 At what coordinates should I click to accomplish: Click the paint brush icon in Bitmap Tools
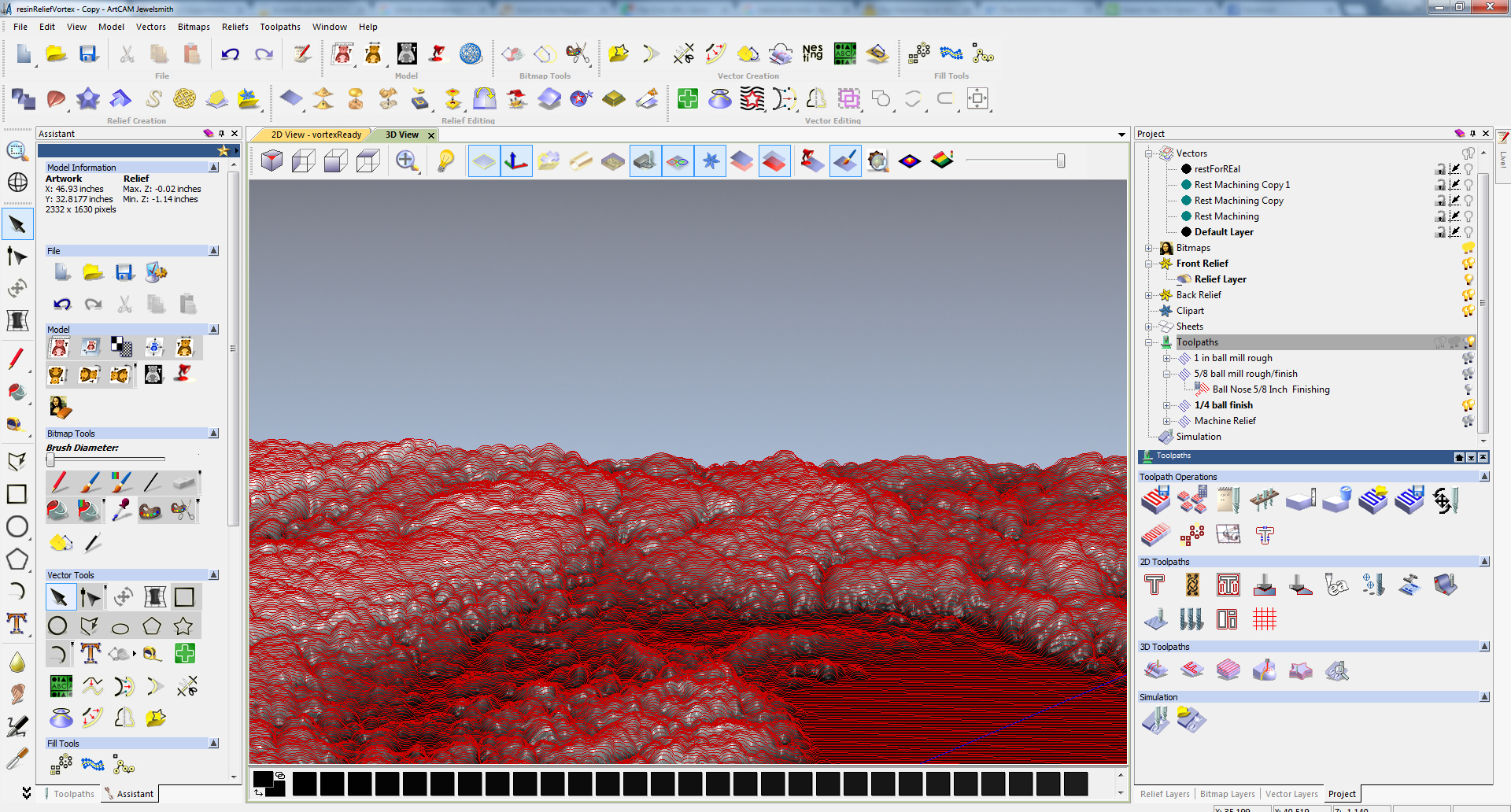click(91, 482)
